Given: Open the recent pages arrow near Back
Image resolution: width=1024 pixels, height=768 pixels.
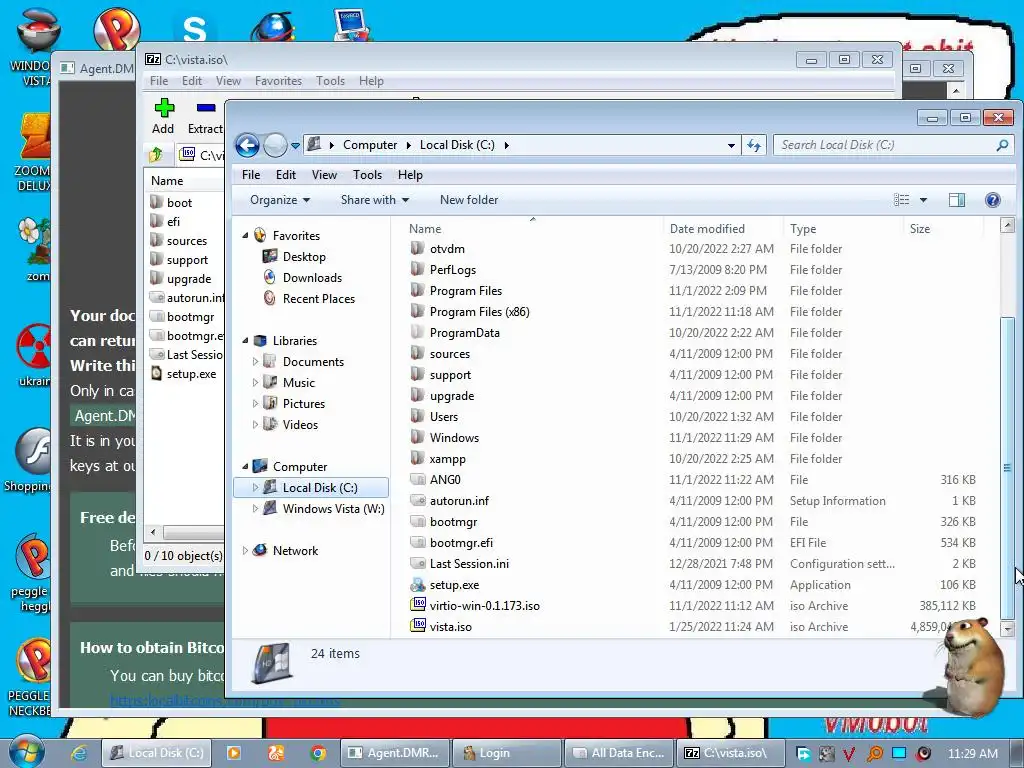Looking at the screenshot, I should pos(295,146).
